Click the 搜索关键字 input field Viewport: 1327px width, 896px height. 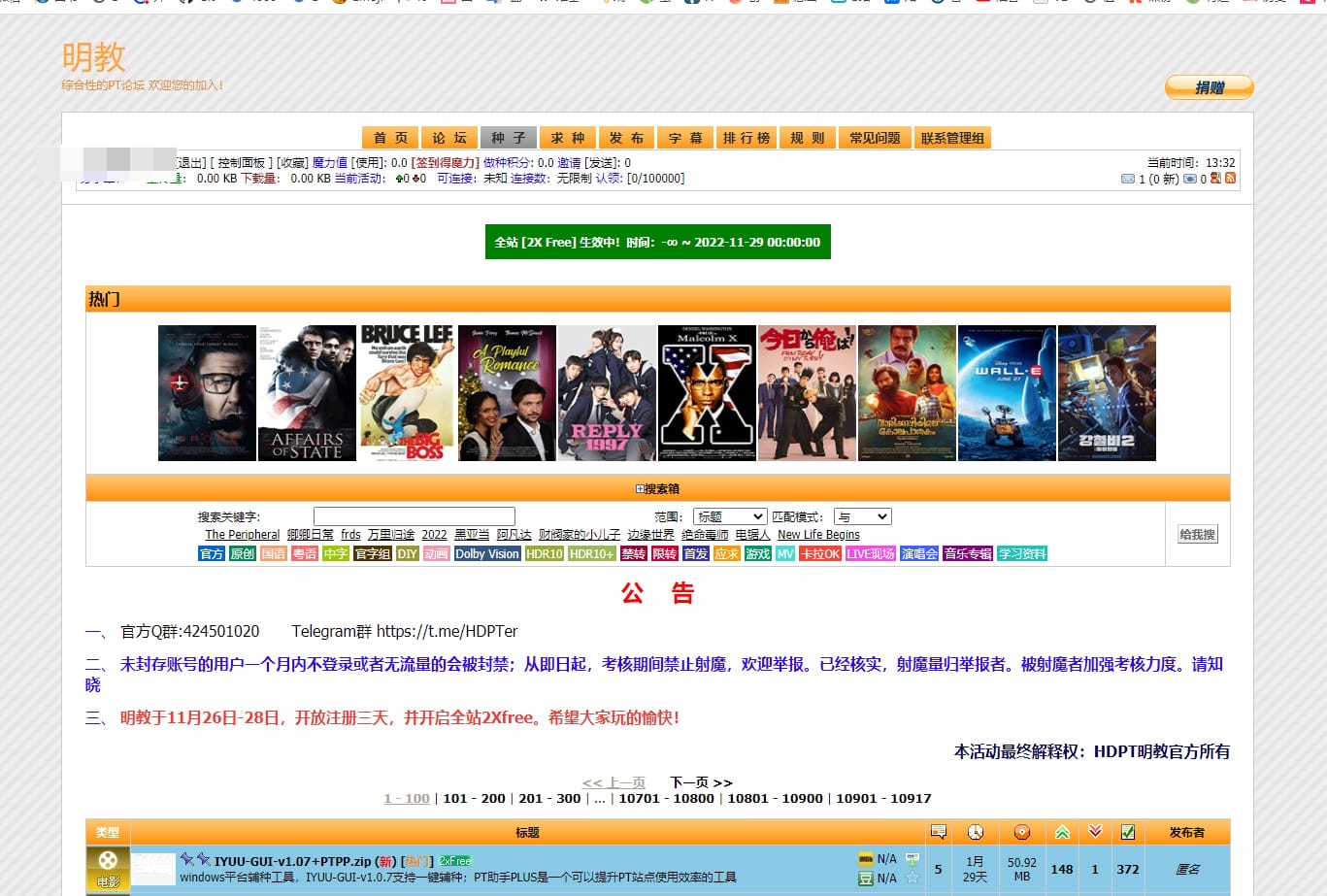point(414,516)
